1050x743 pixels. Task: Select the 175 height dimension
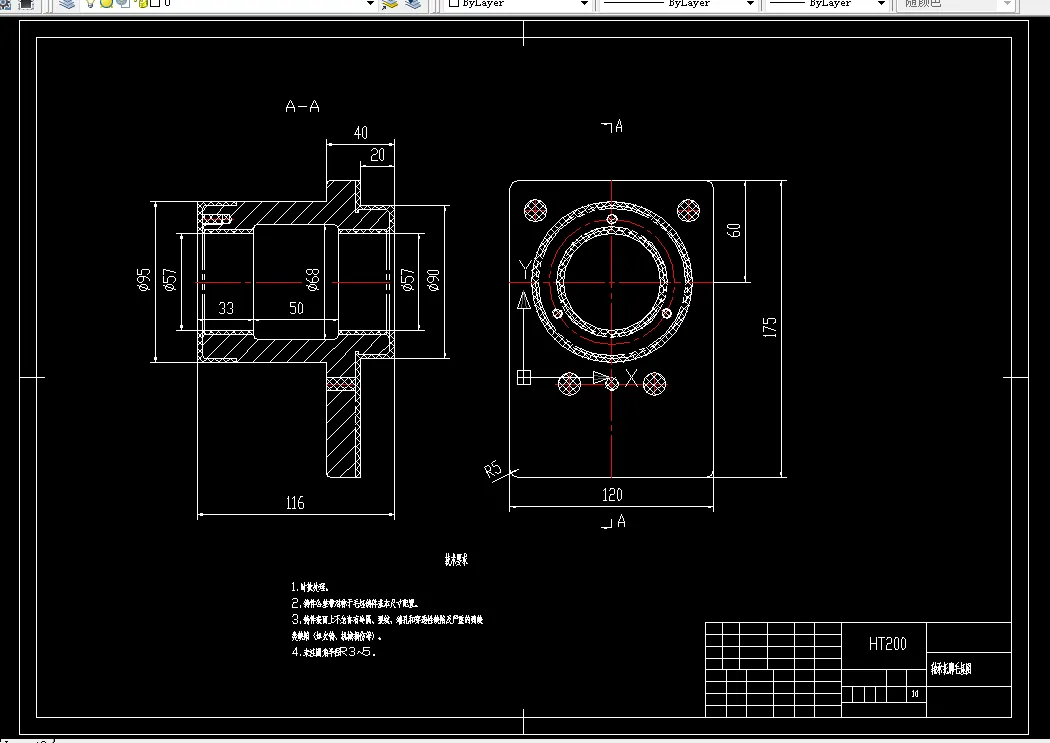770,327
